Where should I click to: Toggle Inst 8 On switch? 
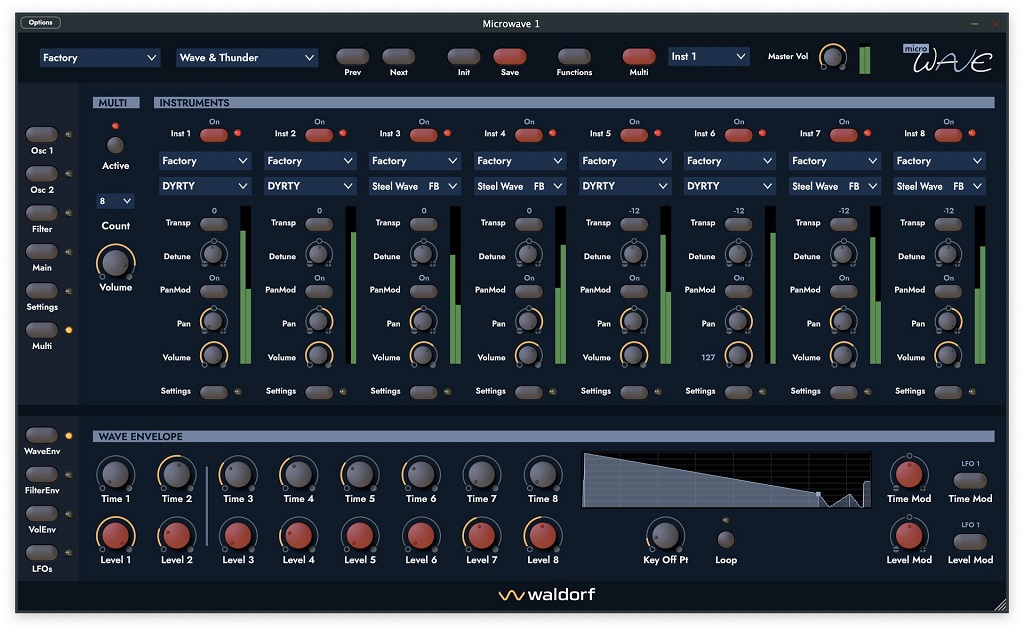(x=948, y=135)
